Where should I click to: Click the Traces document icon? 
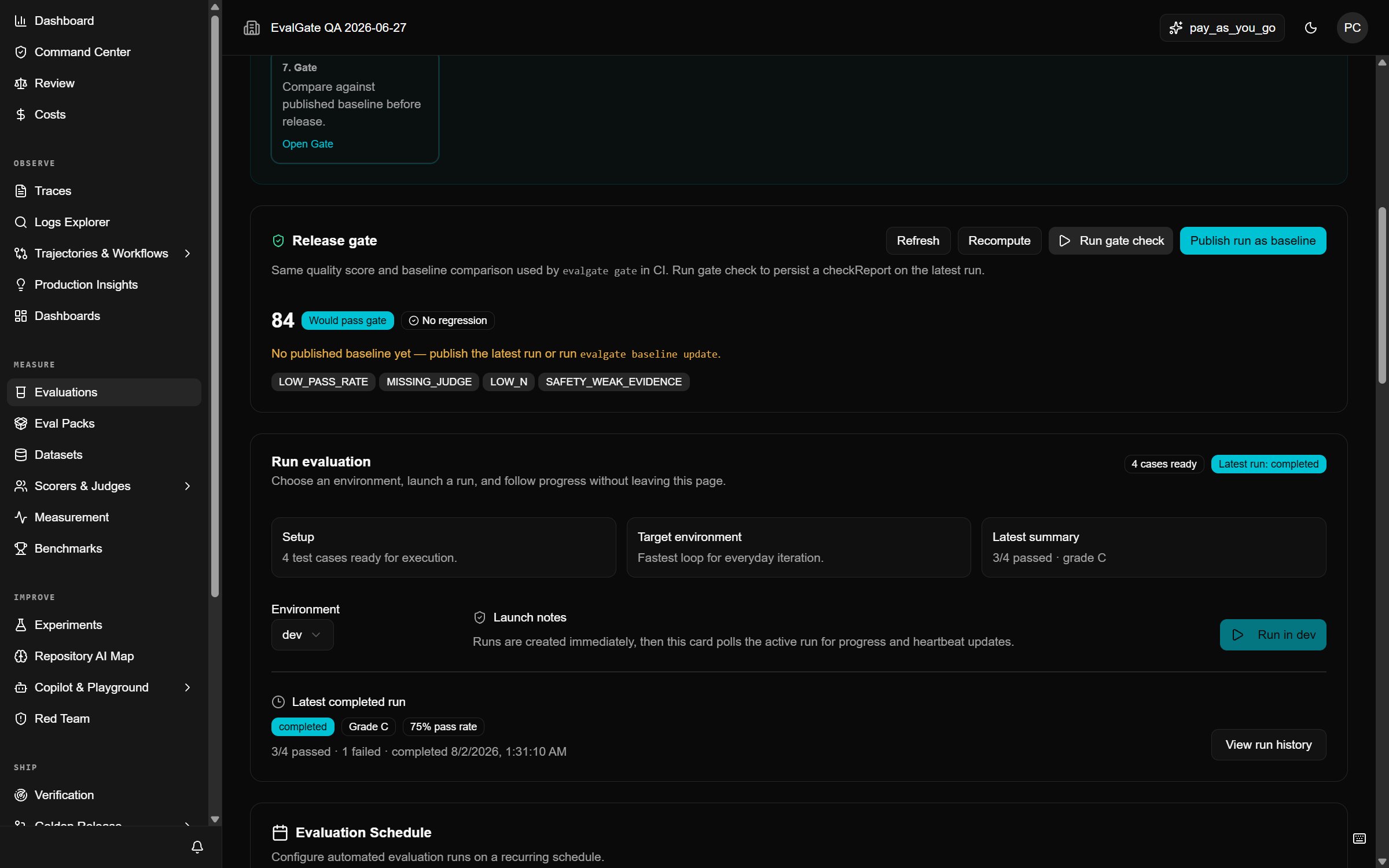coord(21,191)
